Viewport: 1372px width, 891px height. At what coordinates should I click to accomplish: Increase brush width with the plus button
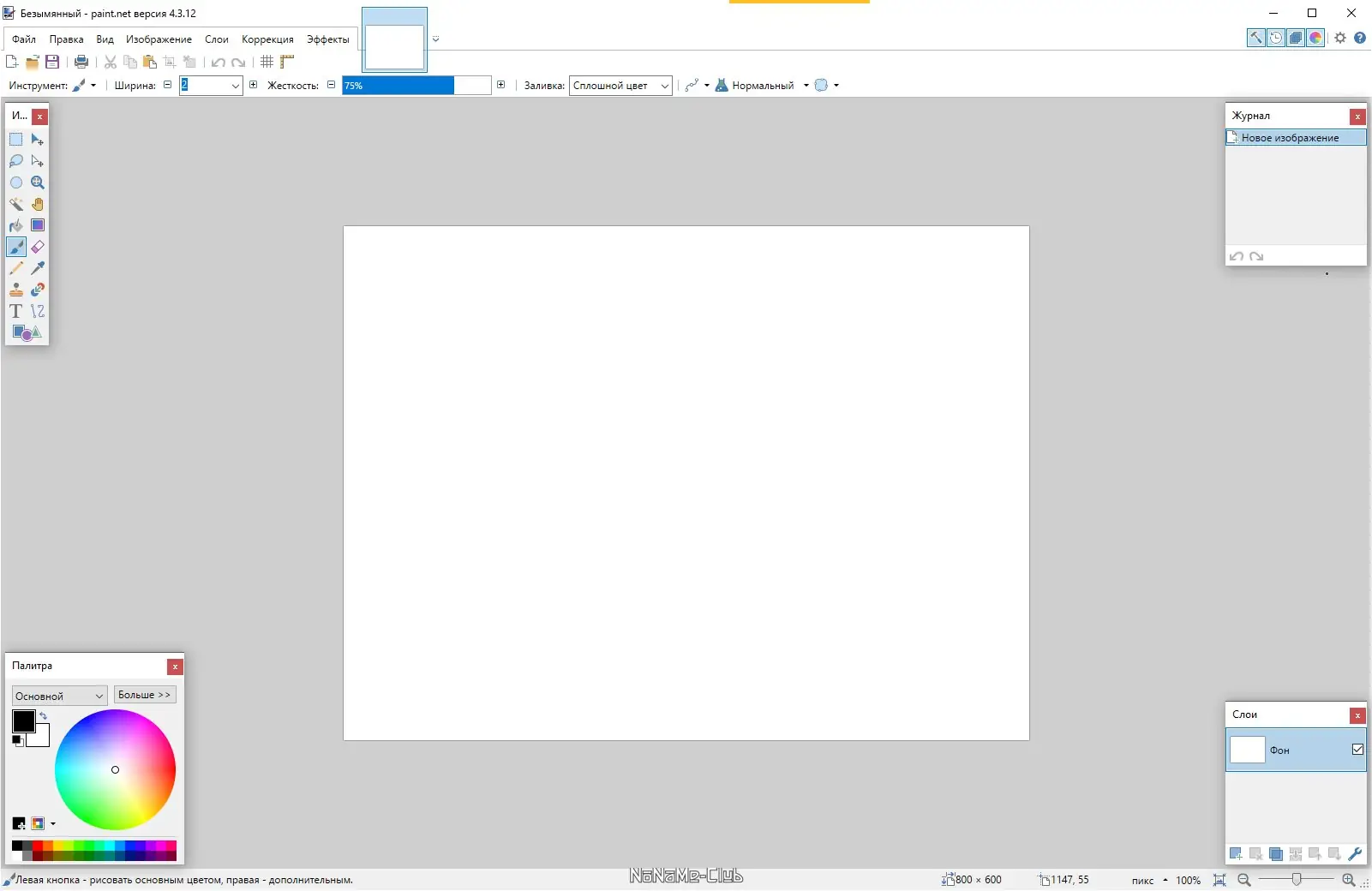pyautogui.click(x=253, y=85)
